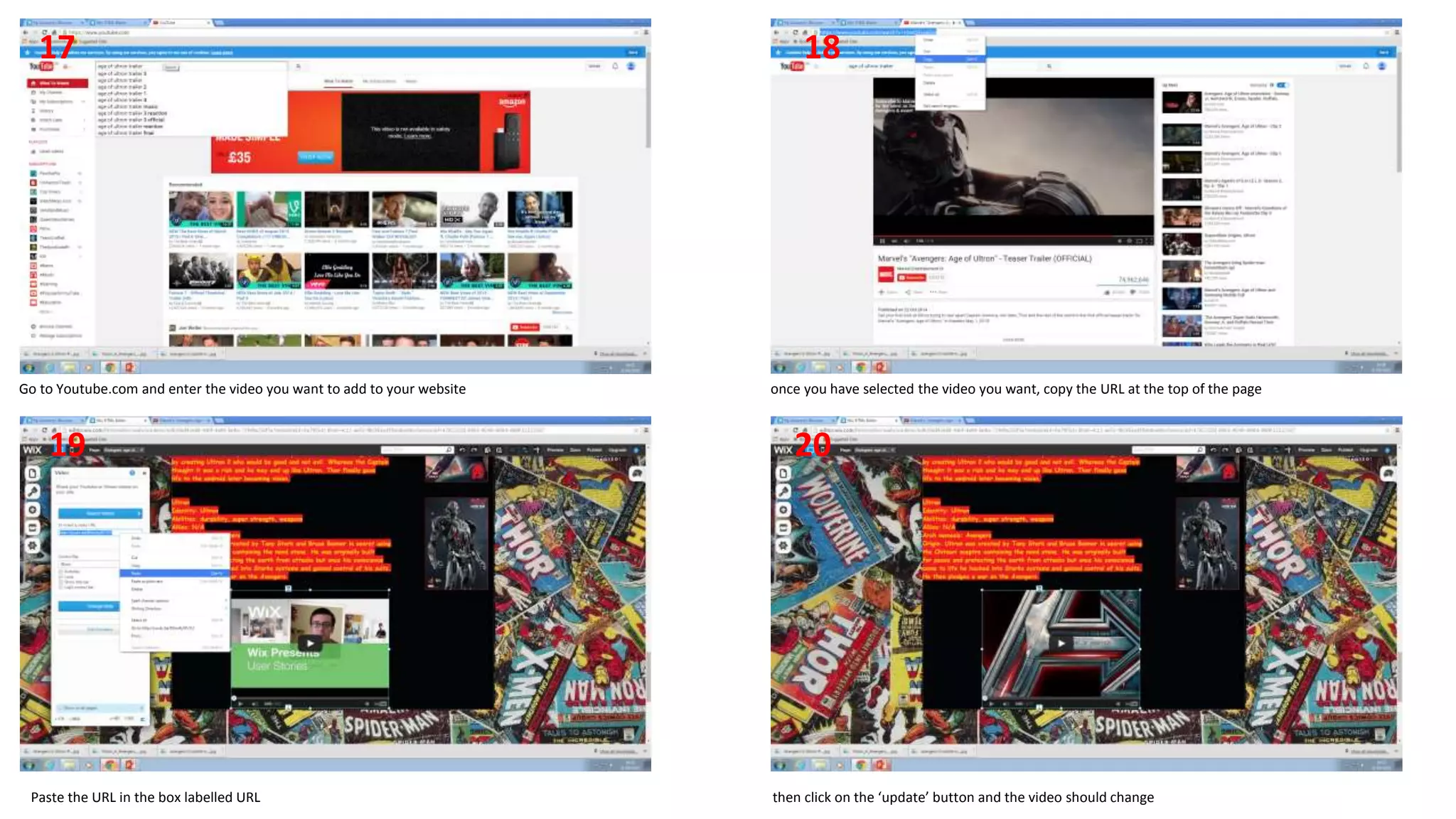Viewport: 1456px width, 819px height.
Task: Choose Delete in step 18 context menu
Action: [x=951, y=83]
